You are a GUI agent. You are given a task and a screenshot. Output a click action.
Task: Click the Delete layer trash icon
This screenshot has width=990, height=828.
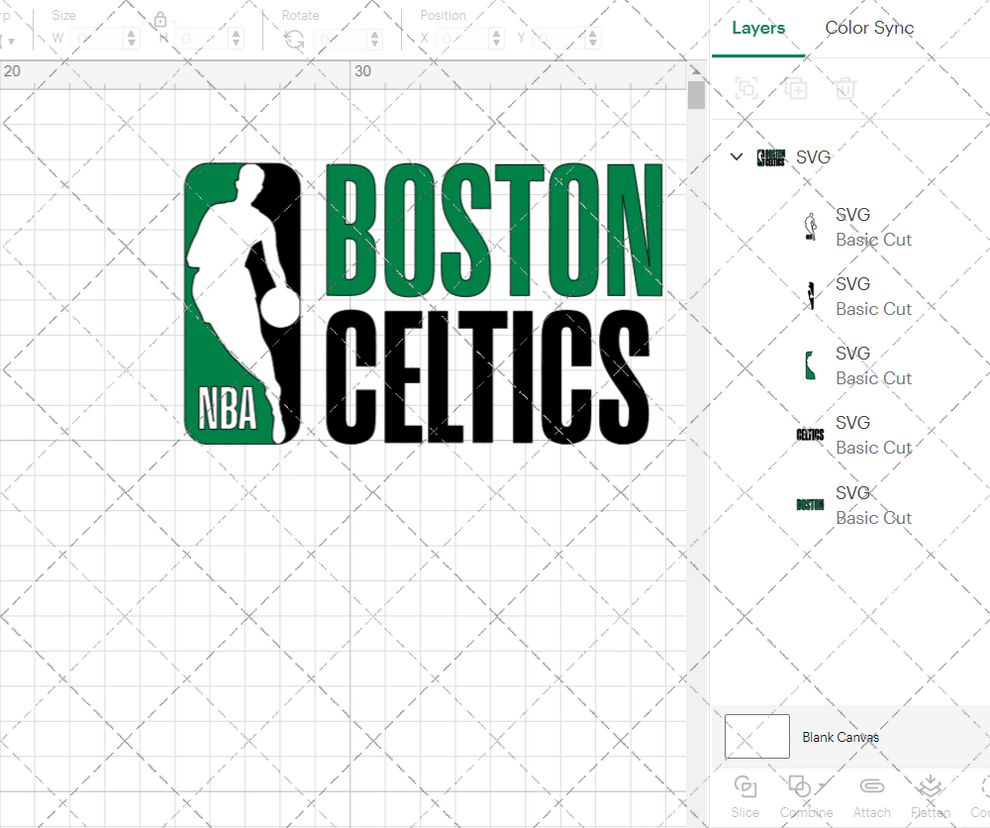point(845,88)
